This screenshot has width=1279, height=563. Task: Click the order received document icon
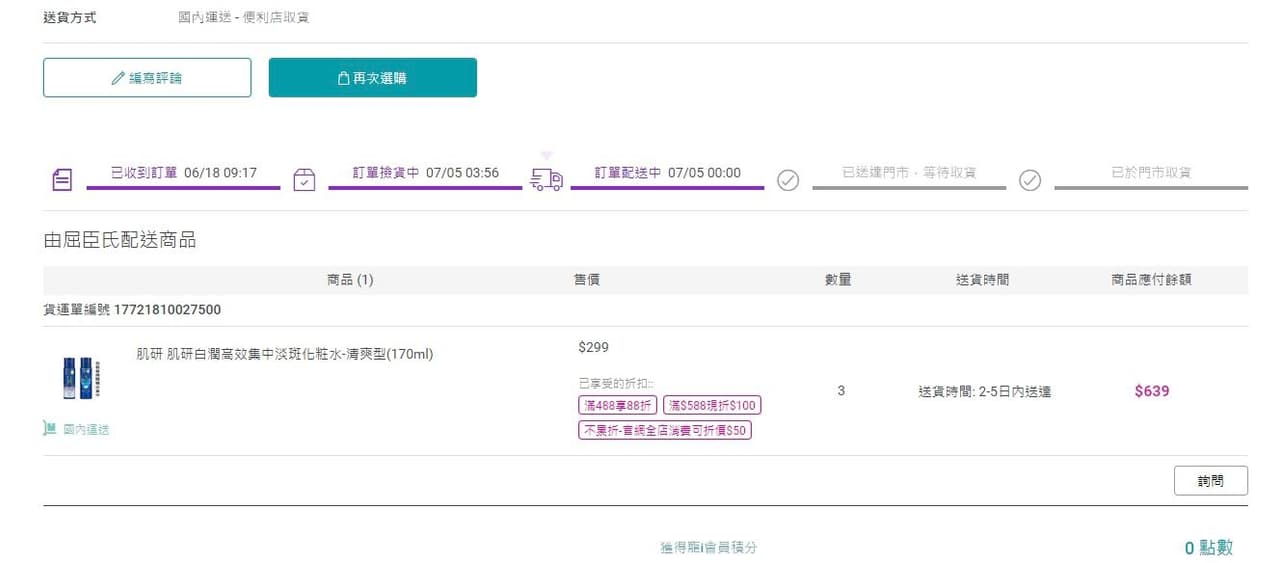pyautogui.click(x=62, y=180)
